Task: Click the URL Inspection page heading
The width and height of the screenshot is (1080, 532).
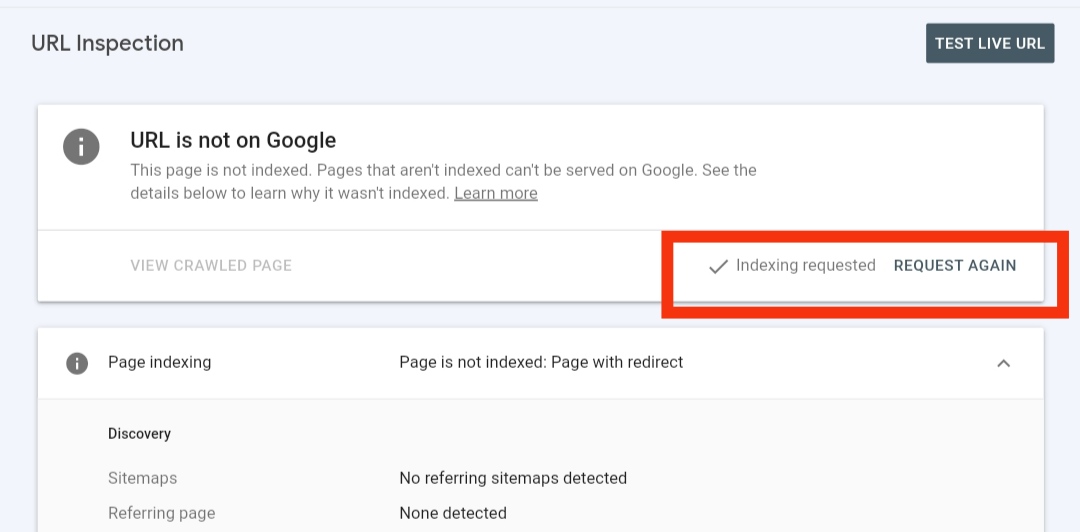Action: pyautogui.click(x=107, y=43)
